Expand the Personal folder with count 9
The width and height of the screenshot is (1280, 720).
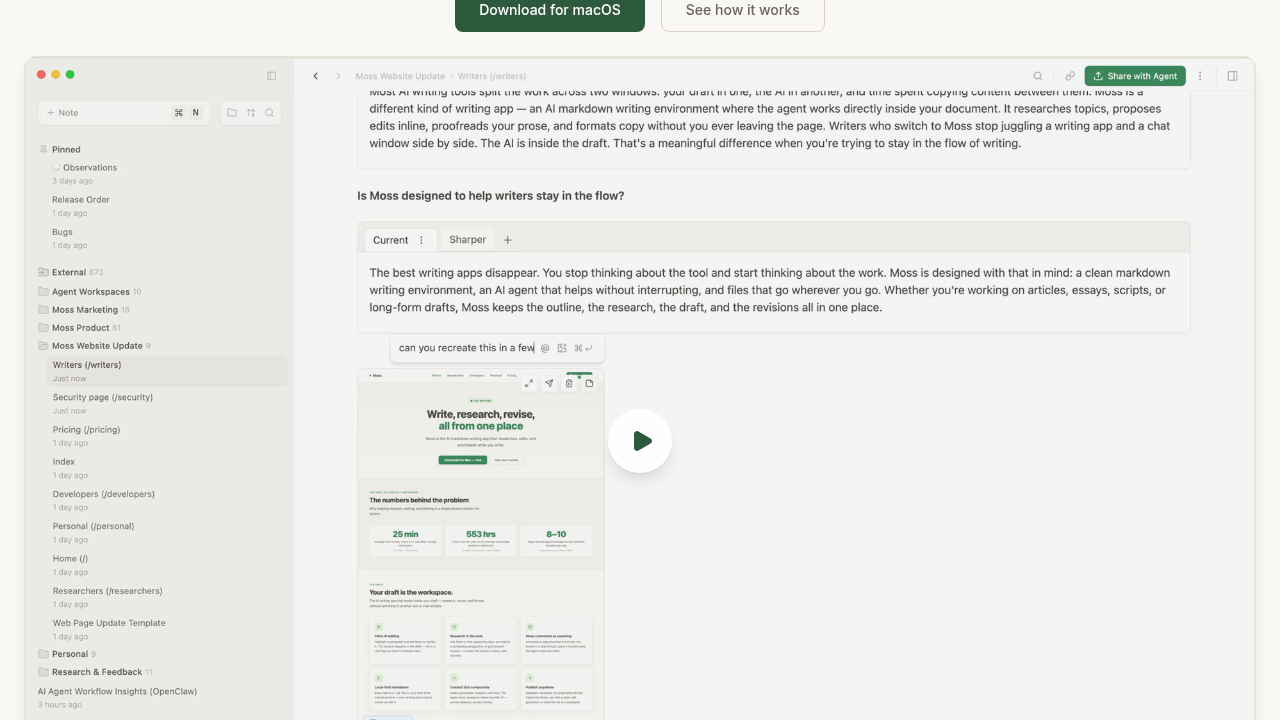[67, 654]
